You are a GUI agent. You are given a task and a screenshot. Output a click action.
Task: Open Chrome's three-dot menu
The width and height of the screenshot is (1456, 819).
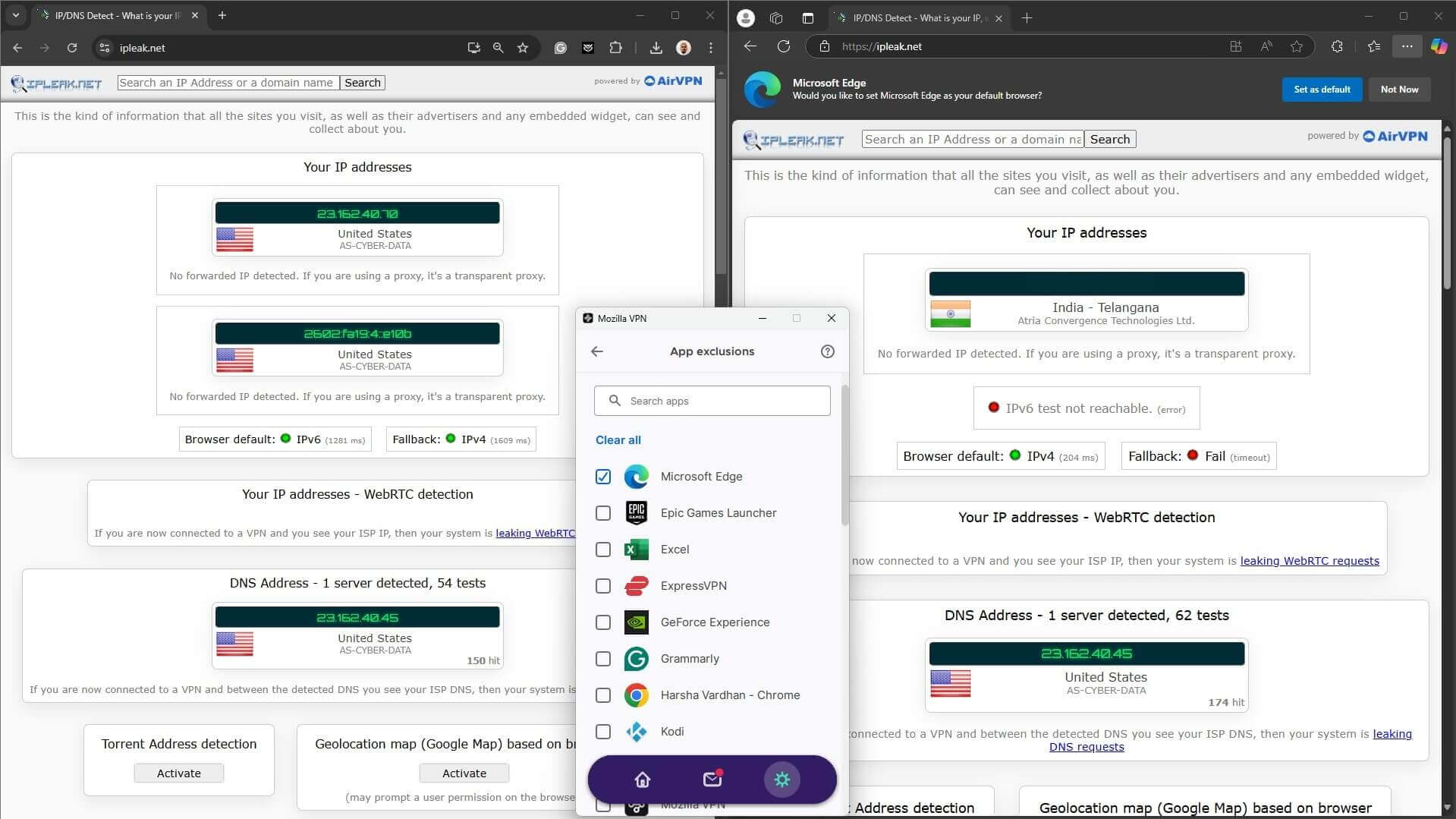point(710,48)
